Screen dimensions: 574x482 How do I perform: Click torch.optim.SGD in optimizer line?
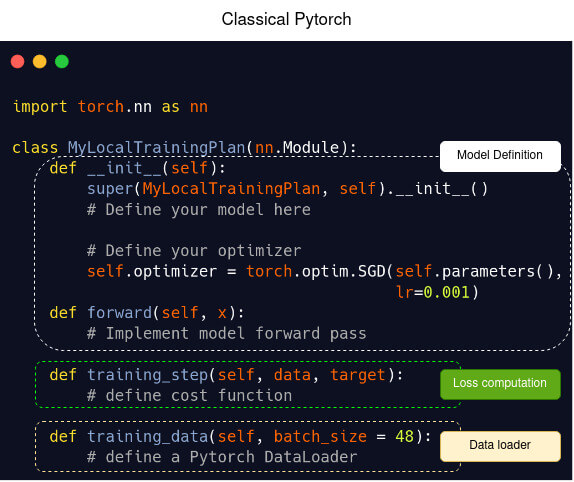tap(316, 272)
